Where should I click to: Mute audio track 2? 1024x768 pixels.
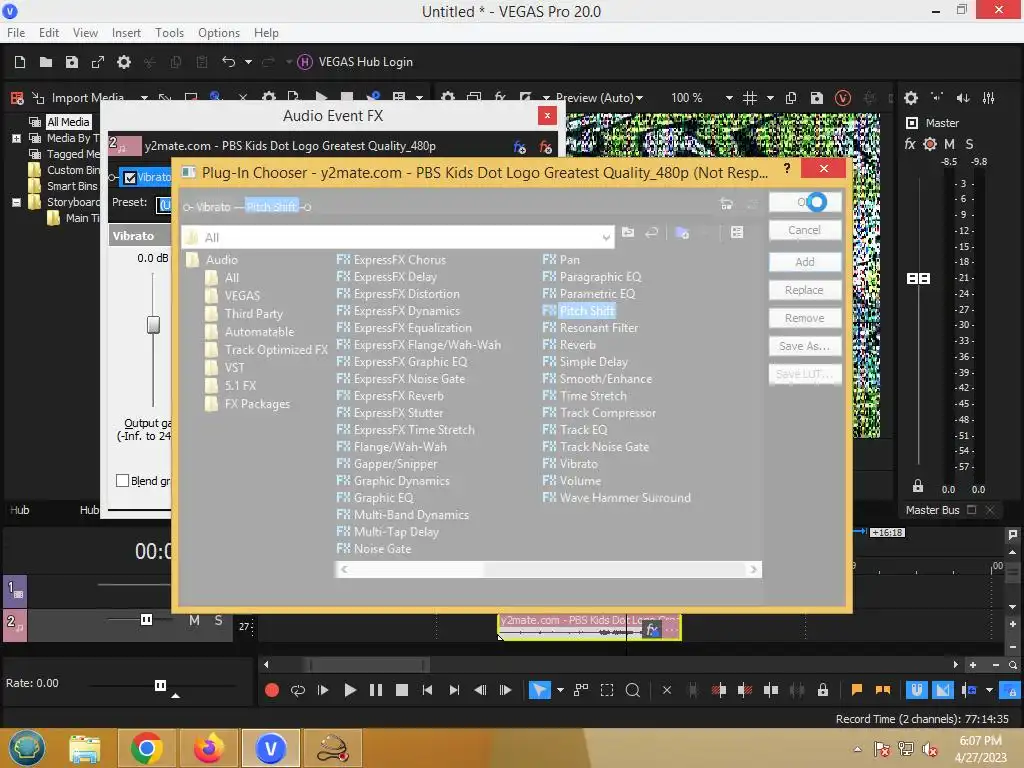tap(194, 620)
